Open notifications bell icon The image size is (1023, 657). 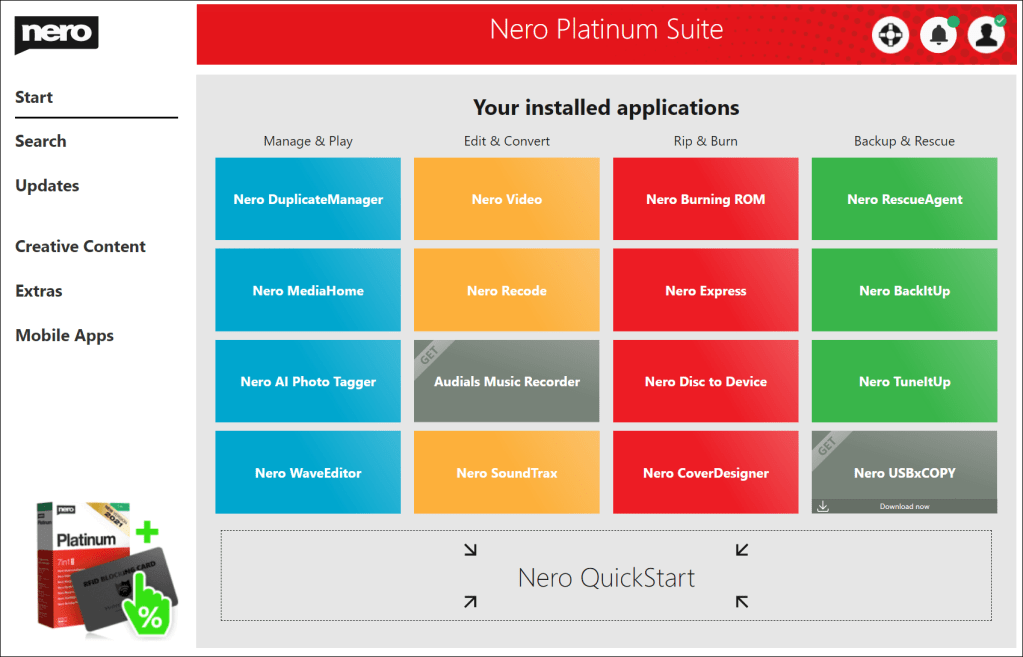[938, 35]
